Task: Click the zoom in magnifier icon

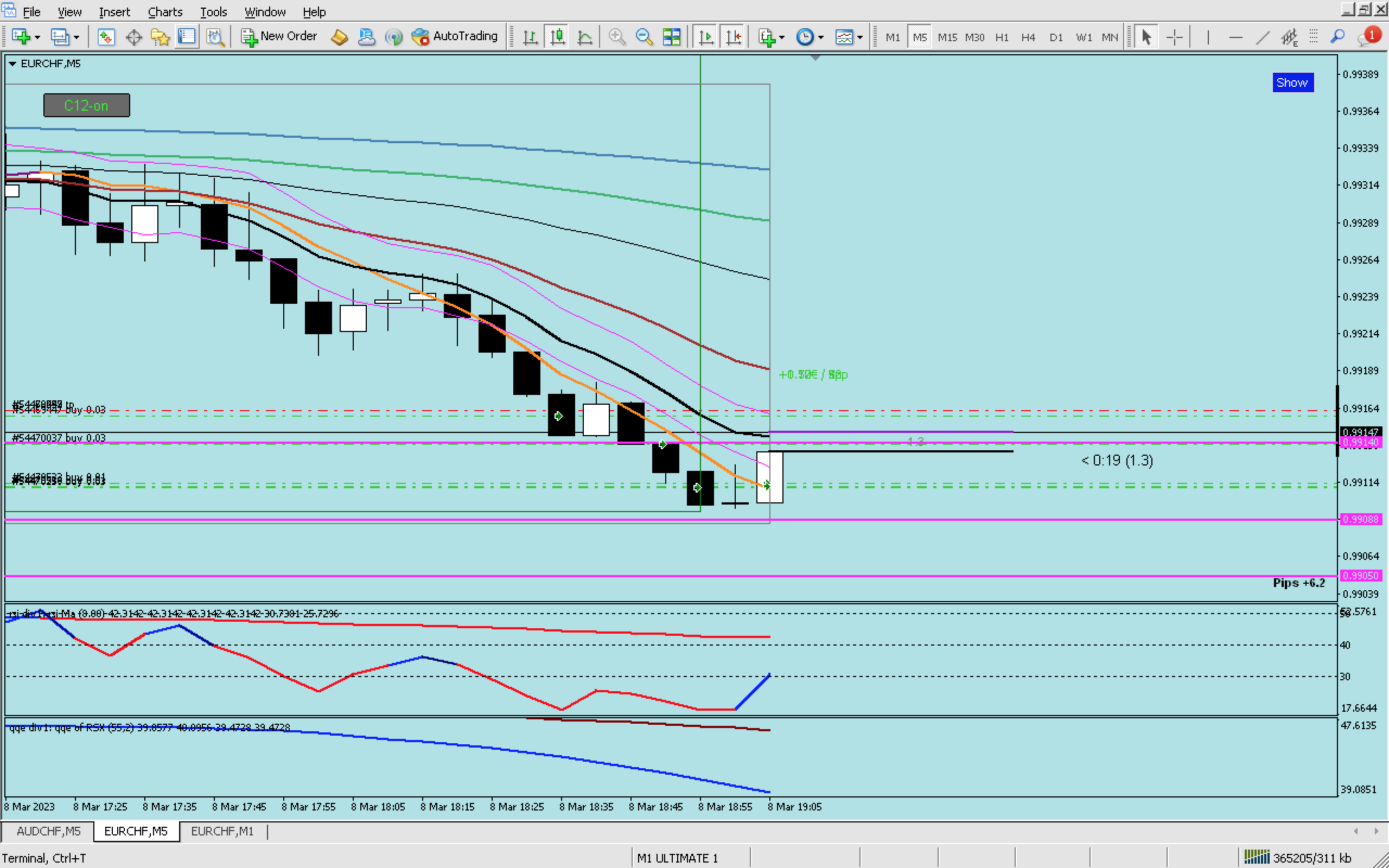Action: tap(616, 37)
